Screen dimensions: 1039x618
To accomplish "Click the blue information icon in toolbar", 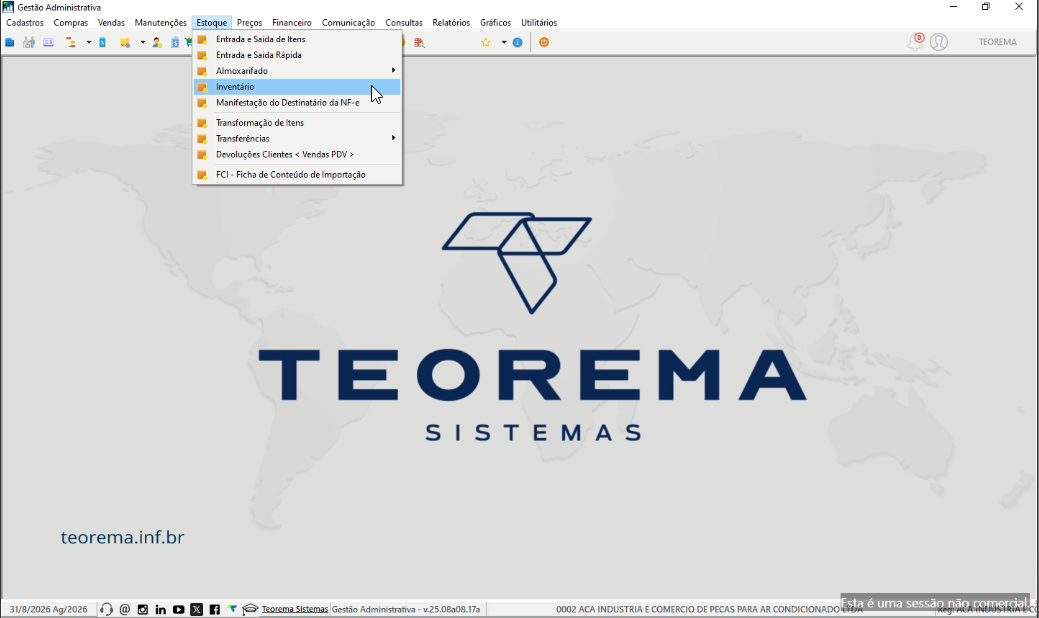I will tap(518, 42).
